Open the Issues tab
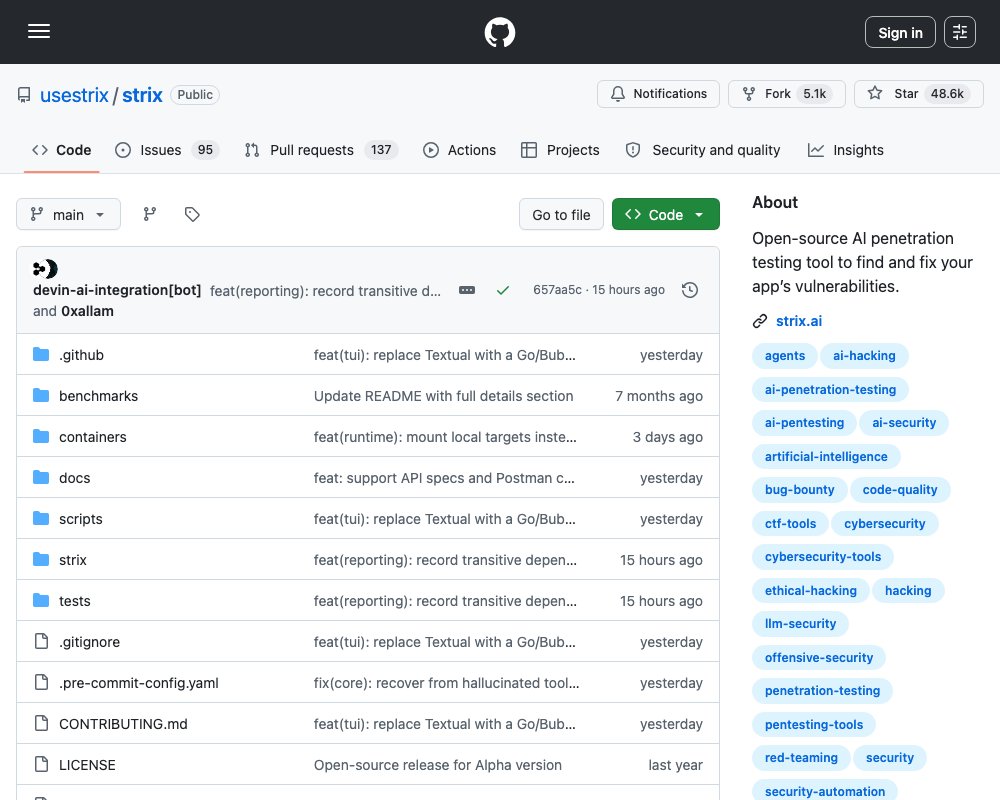The image size is (1000, 800). (x=167, y=150)
